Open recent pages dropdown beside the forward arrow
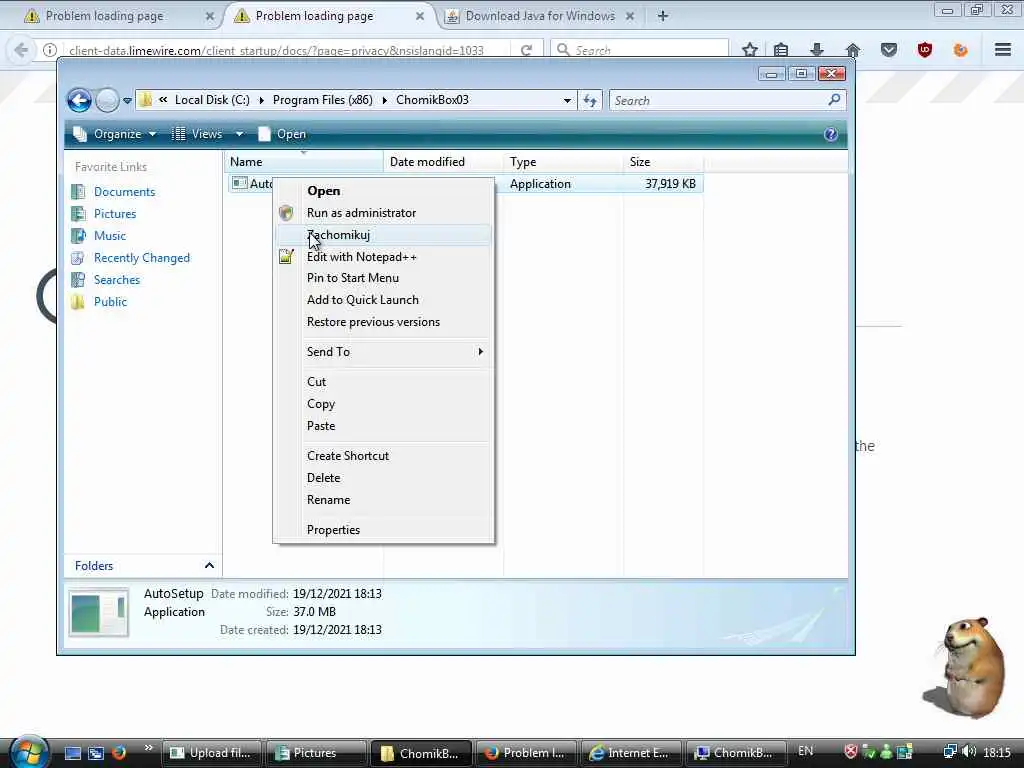 pos(127,101)
